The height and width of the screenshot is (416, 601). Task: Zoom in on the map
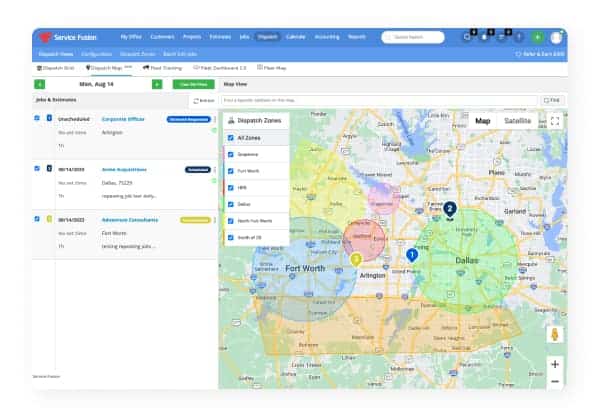[555, 364]
